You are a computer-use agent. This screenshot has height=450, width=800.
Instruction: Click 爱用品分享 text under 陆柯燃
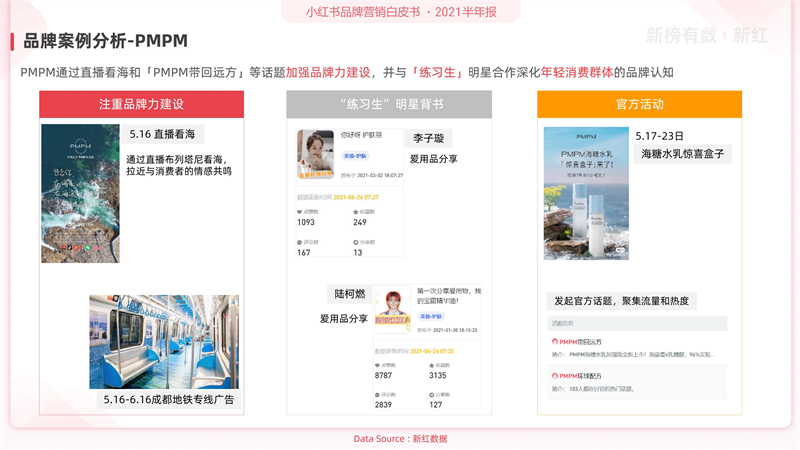click(x=343, y=318)
